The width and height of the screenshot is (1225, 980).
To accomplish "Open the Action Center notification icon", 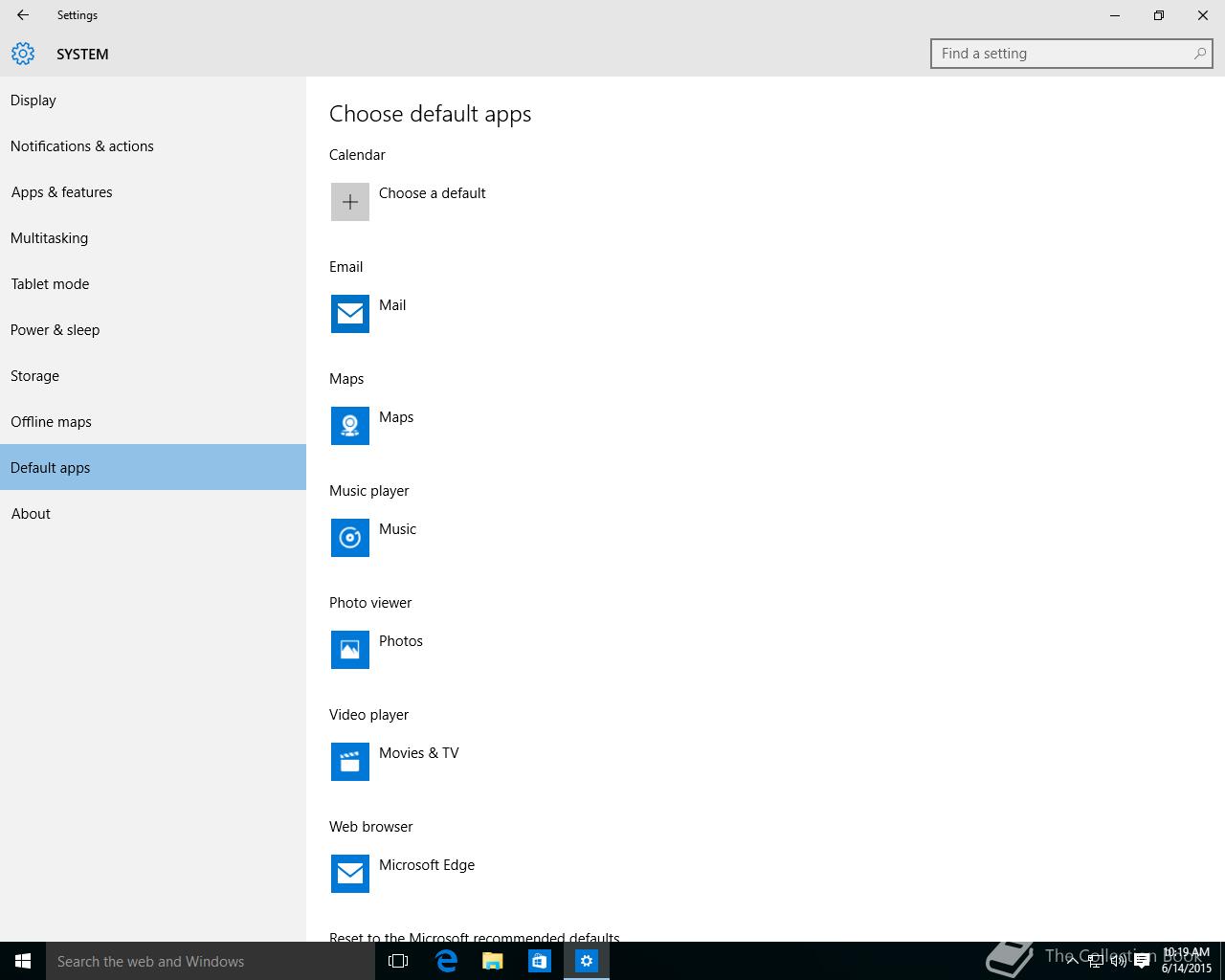I will pos(1142,962).
